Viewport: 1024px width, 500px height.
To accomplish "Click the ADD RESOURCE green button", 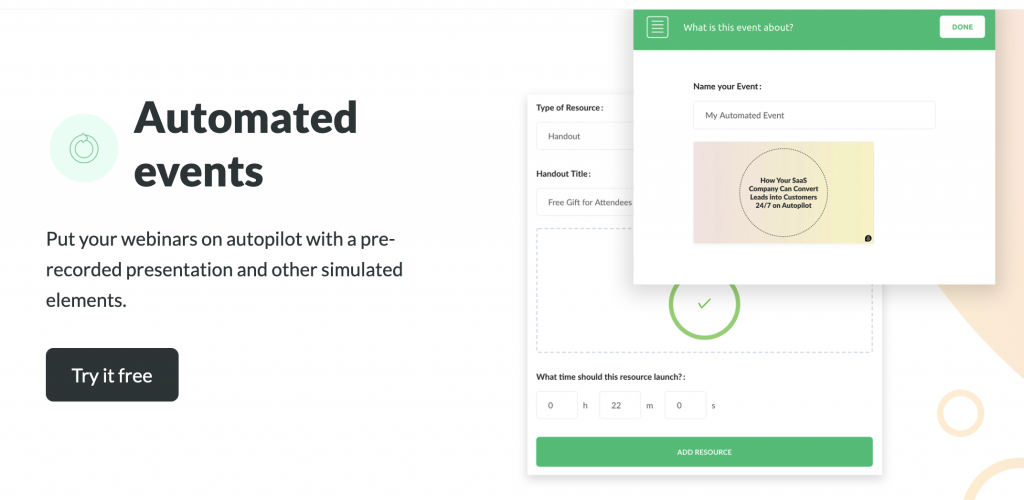I will 704,452.
